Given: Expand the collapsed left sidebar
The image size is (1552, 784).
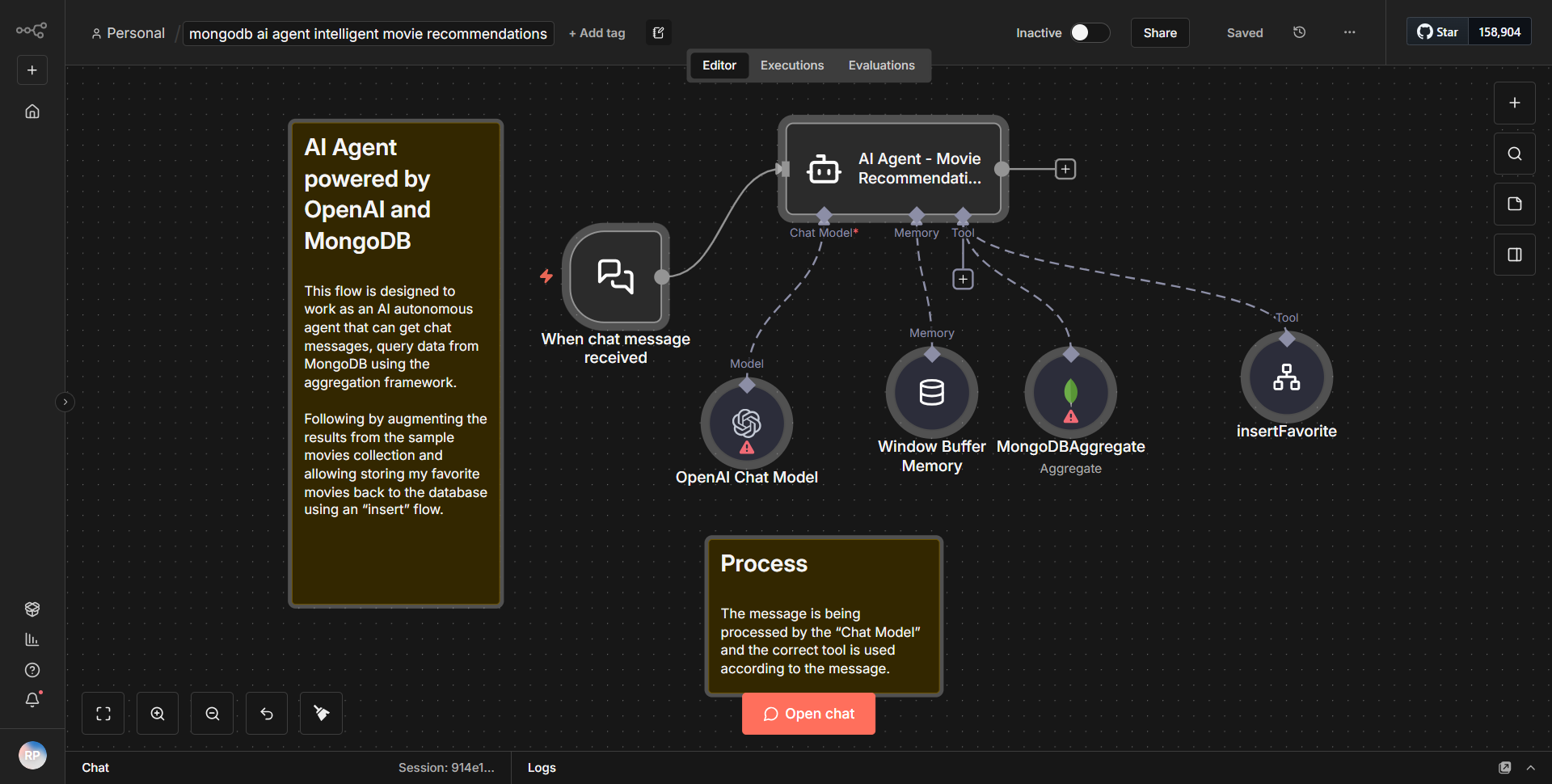Looking at the screenshot, I should [65, 402].
